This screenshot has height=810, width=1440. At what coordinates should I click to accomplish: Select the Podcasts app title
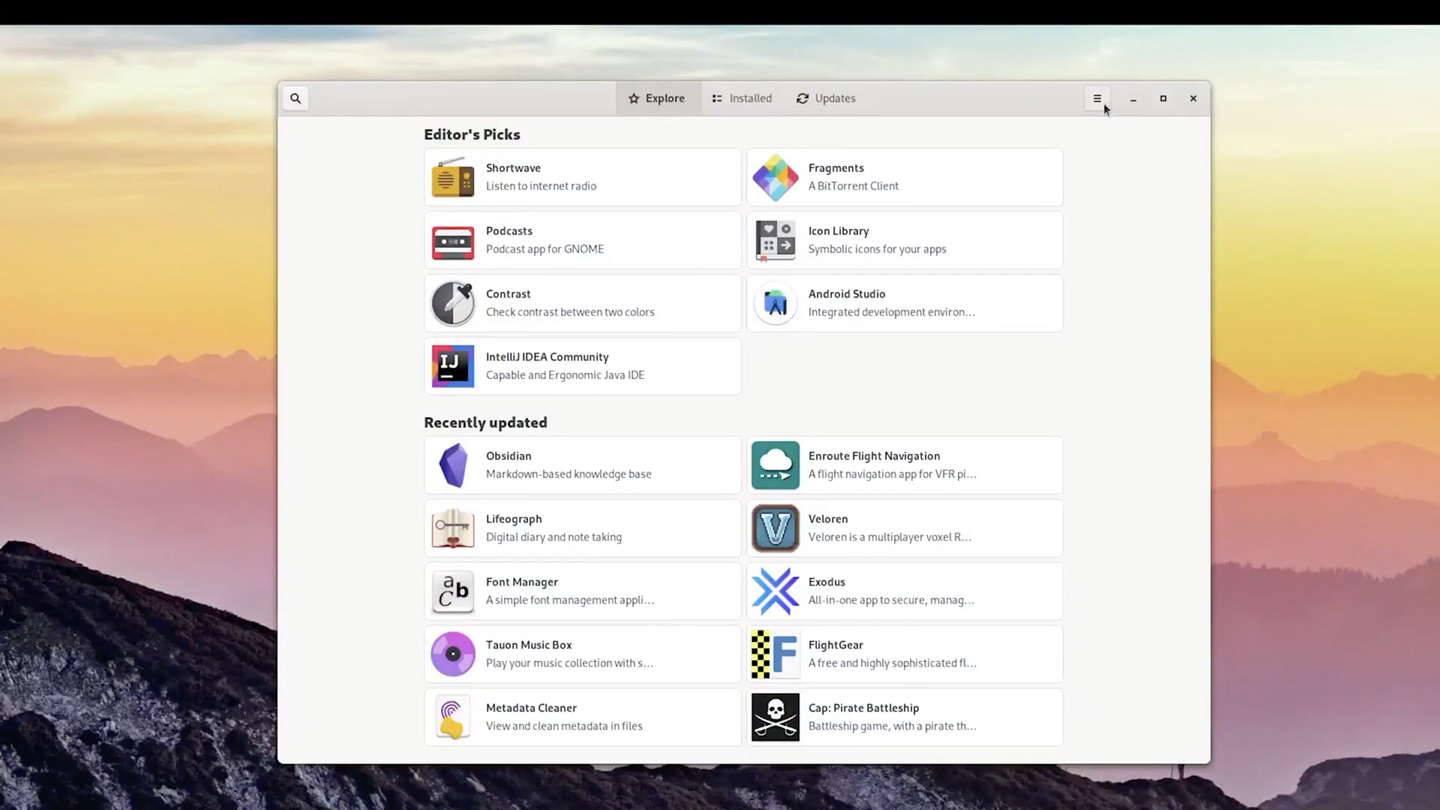click(509, 231)
